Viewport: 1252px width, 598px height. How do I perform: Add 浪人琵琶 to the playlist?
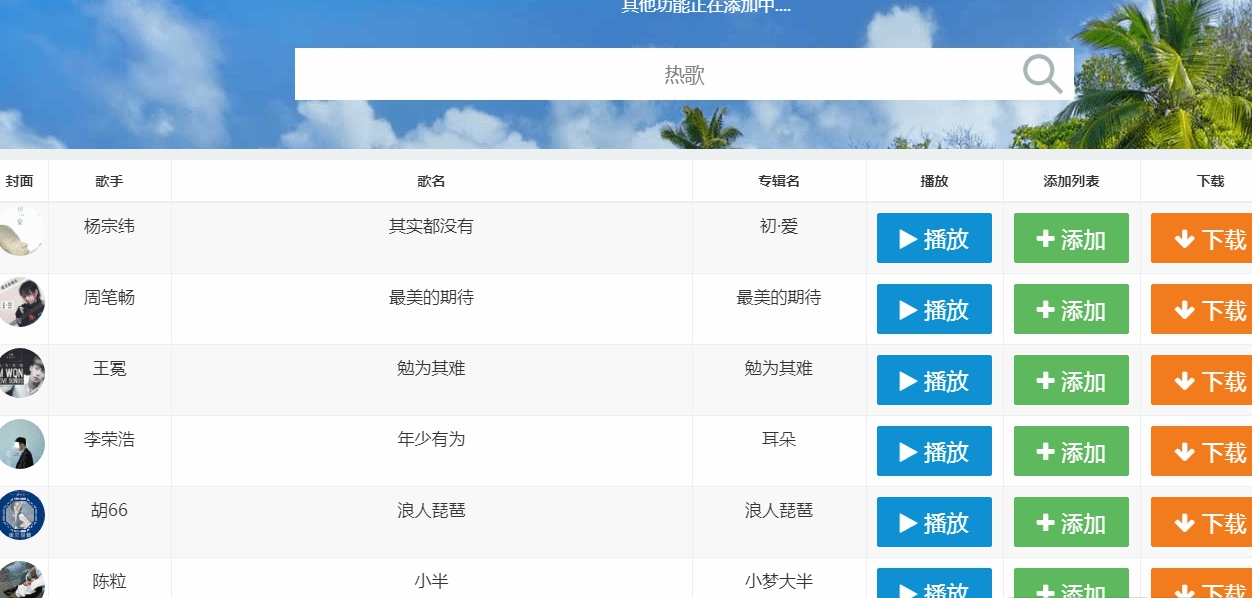pos(1071,522)
